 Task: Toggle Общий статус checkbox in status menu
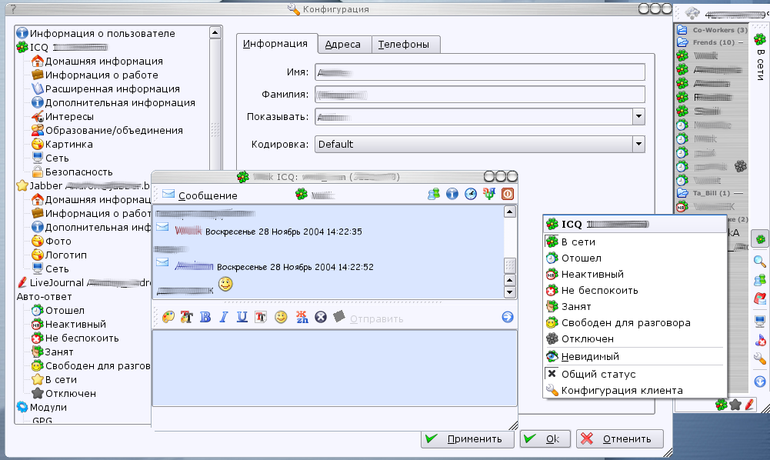coord(552,374)
